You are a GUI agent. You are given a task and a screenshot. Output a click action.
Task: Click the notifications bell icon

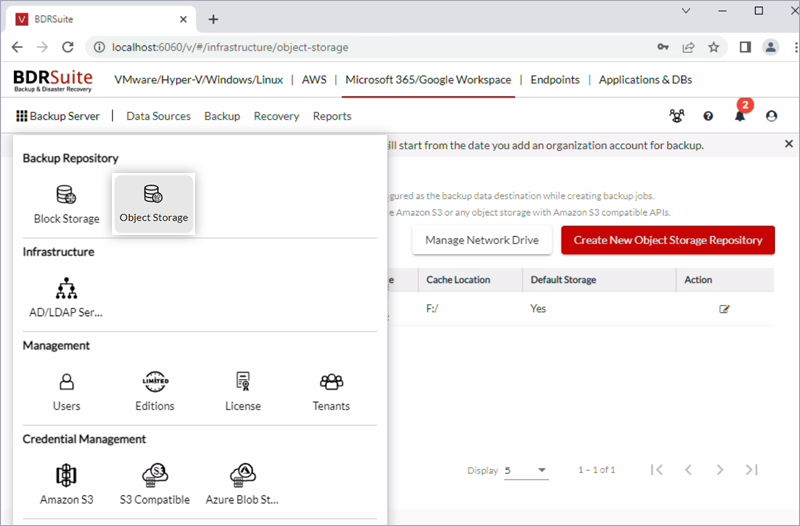click(x=740, y=116)
